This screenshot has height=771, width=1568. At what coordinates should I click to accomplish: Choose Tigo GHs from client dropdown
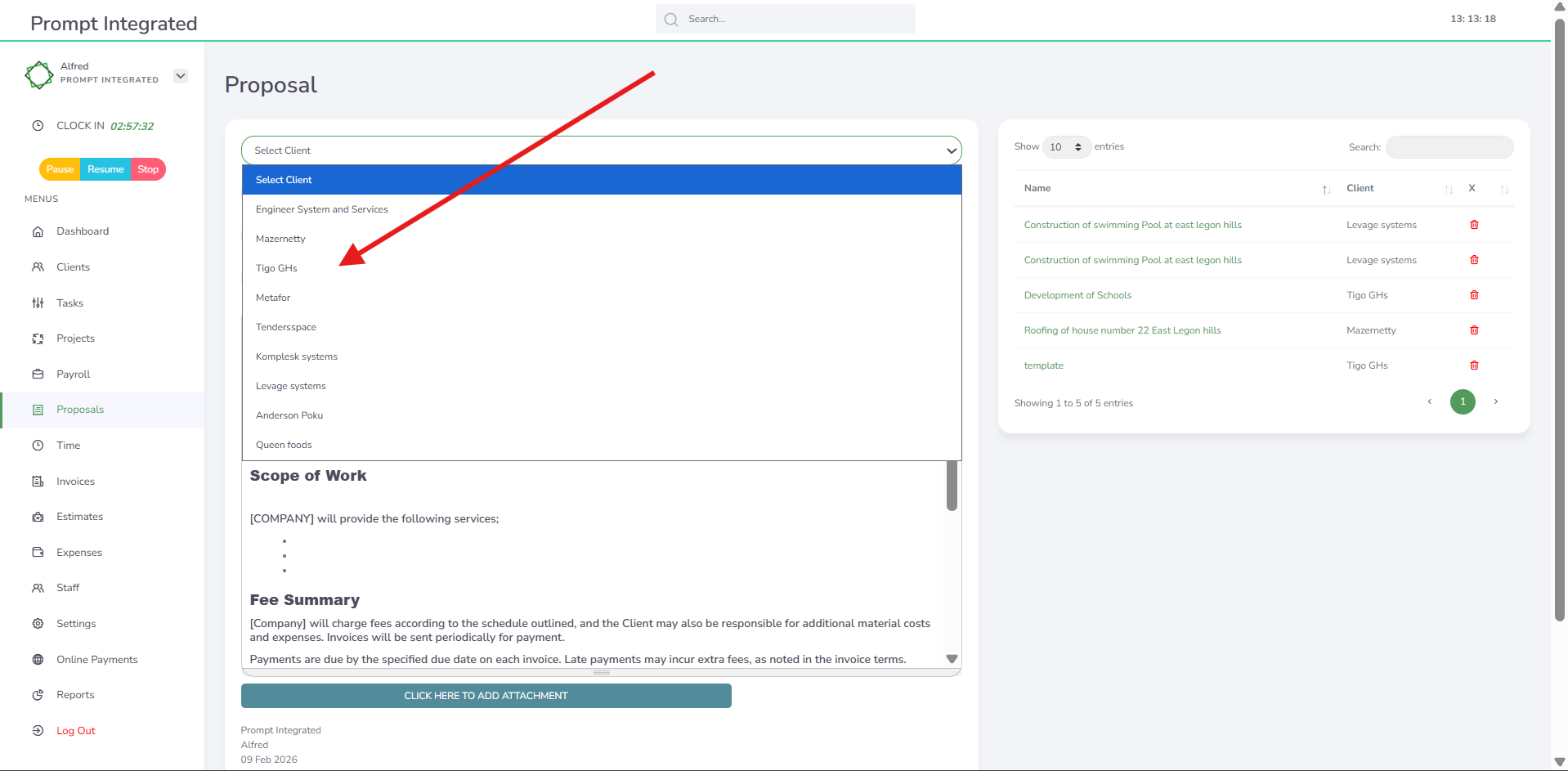point(276,268)
